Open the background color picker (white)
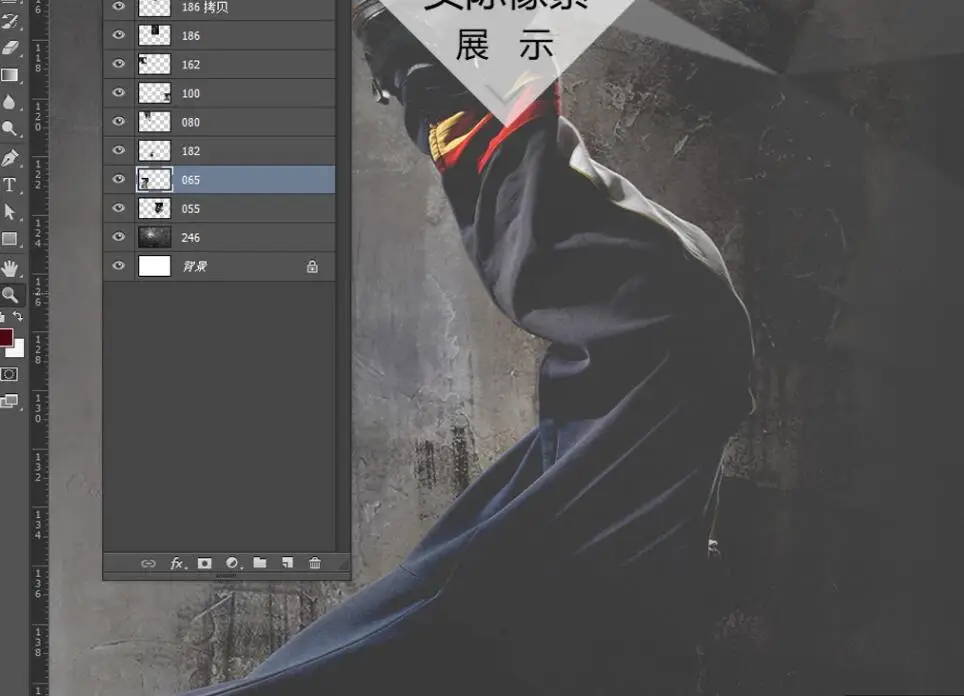This screenshot has width=964, height=696. [x=18, y=350]
